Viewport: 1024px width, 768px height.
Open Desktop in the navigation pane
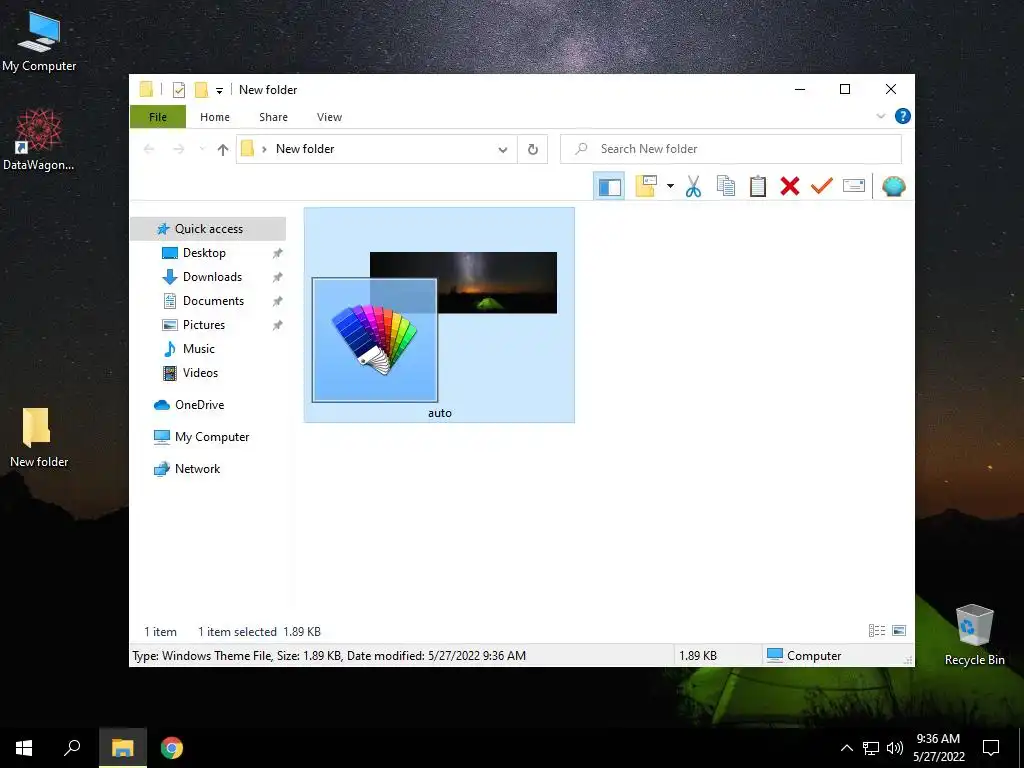(x=204, y=253)
